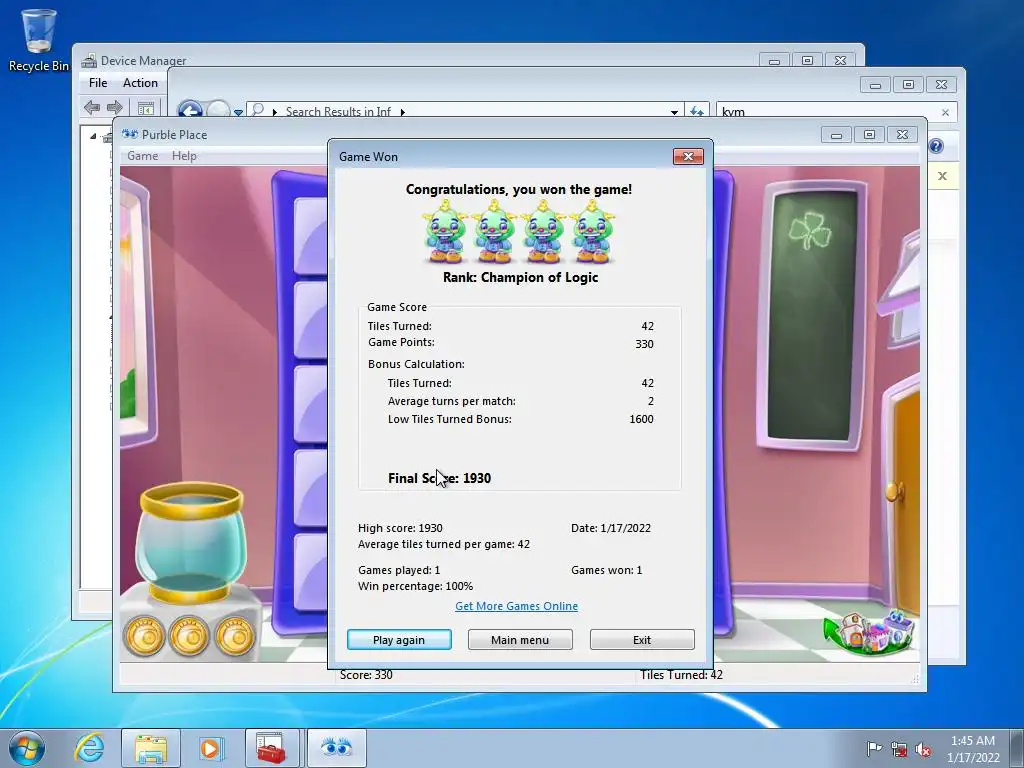The width and height of the screenshot is (1024, 768).
Task: Click the chalkboard with clover drawing
Action: [812, 315]
